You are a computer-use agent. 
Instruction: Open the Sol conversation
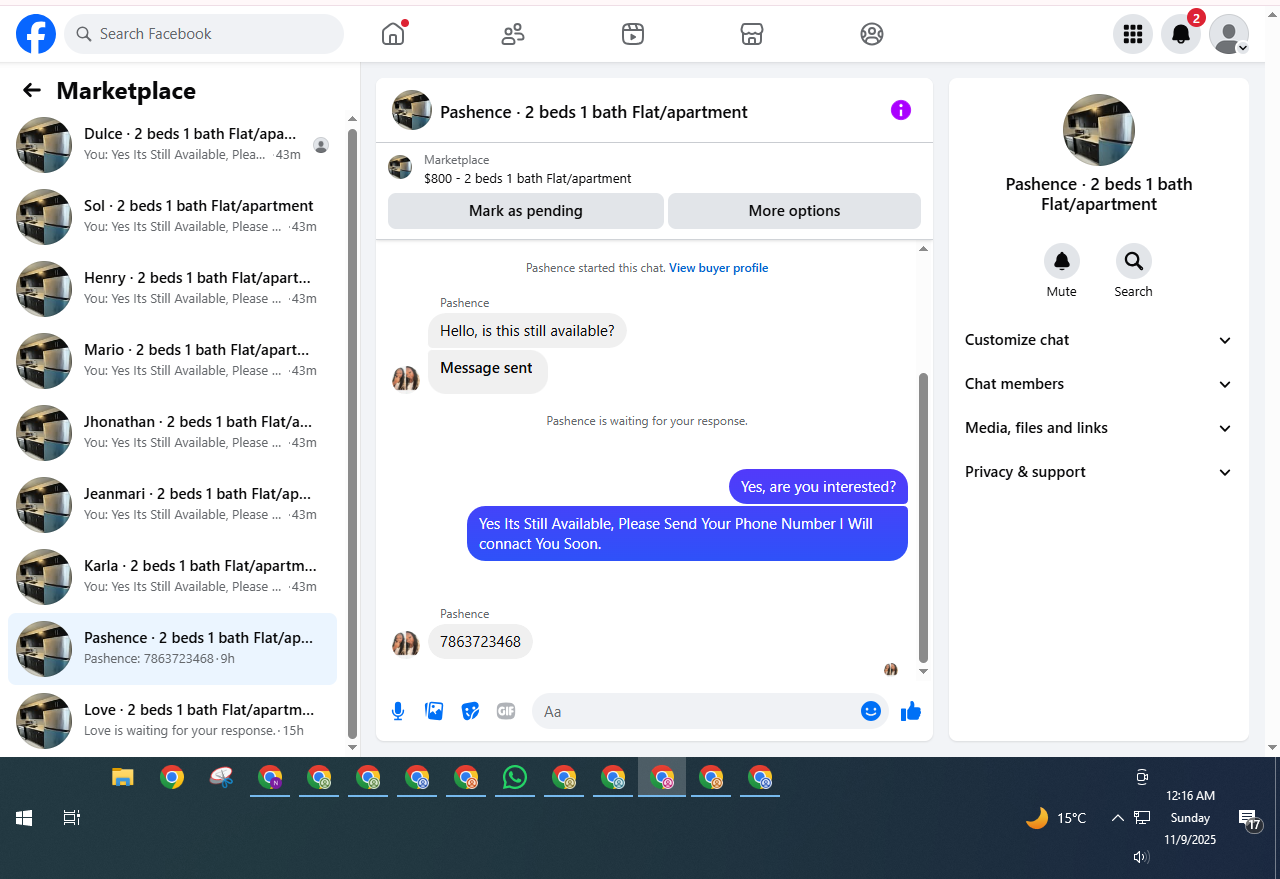172,217
